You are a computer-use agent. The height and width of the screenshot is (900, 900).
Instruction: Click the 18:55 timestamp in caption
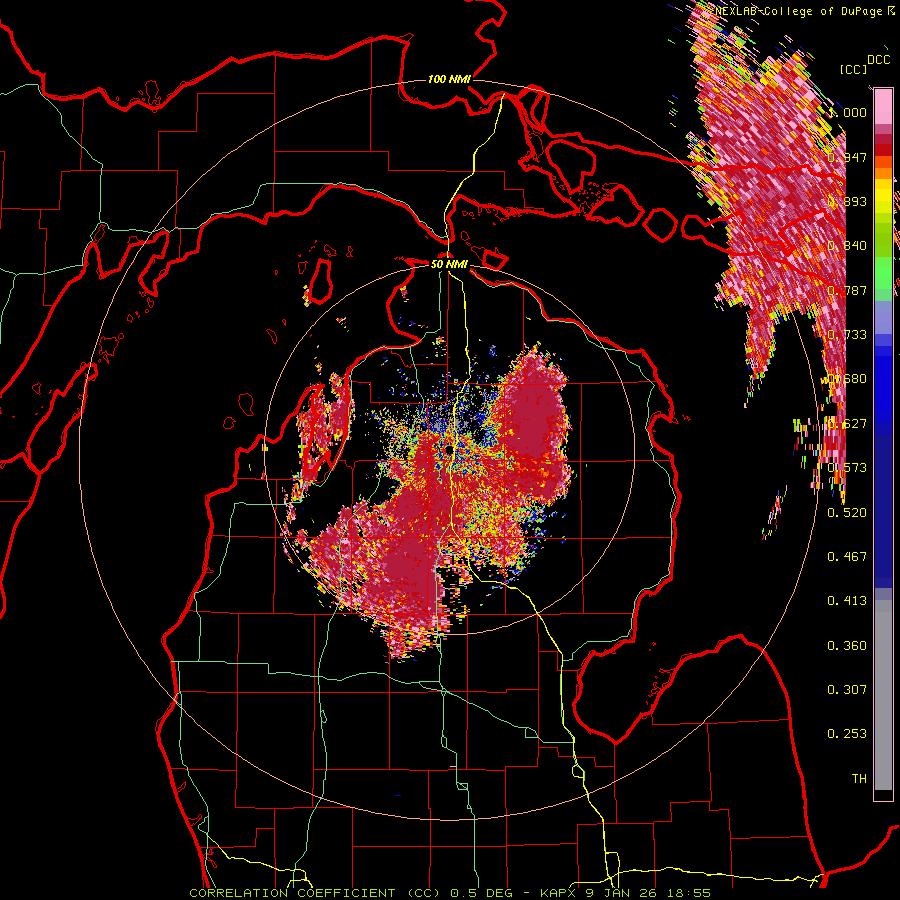(690, 893)
